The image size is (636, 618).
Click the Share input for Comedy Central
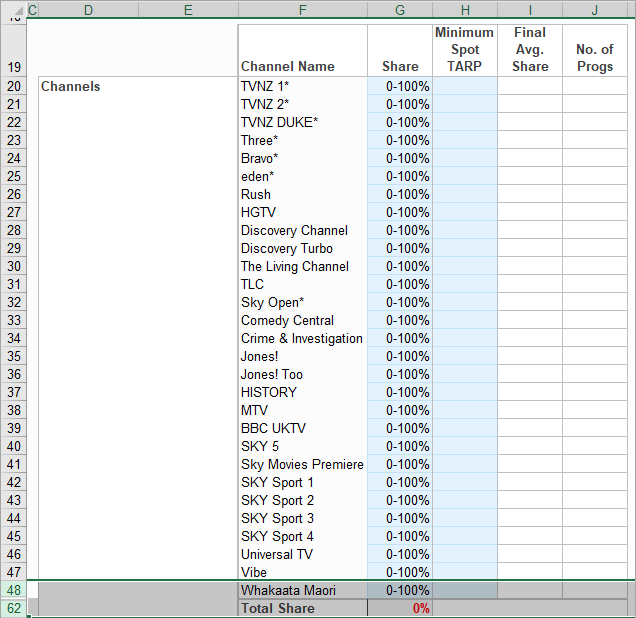tap(400, 320)
